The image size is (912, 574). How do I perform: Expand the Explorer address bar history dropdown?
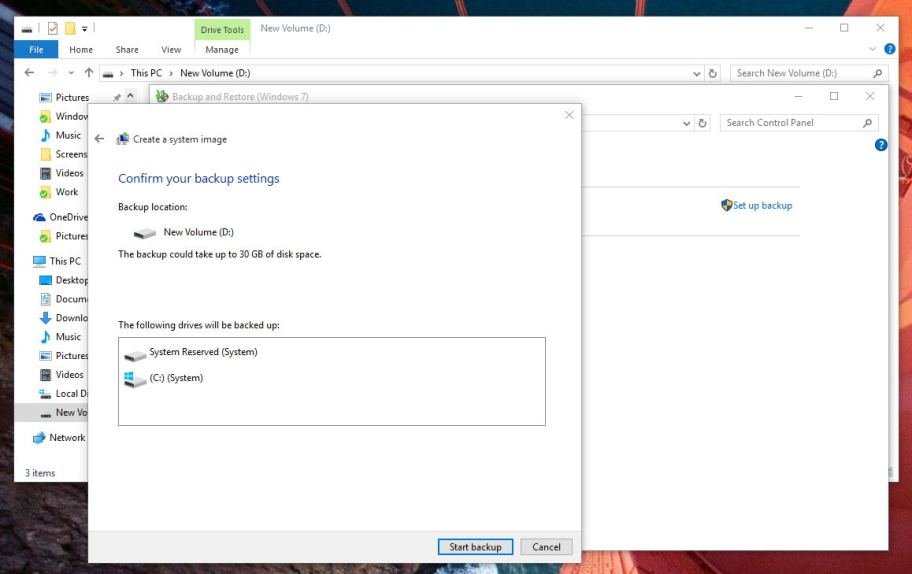697,73
